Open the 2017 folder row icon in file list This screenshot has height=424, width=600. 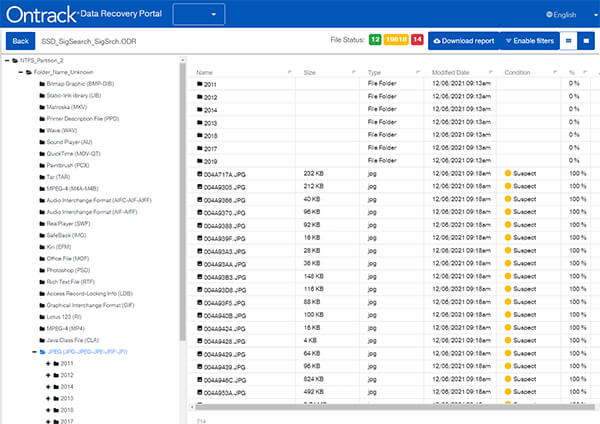pyautogui.click(x=199, y=148)
